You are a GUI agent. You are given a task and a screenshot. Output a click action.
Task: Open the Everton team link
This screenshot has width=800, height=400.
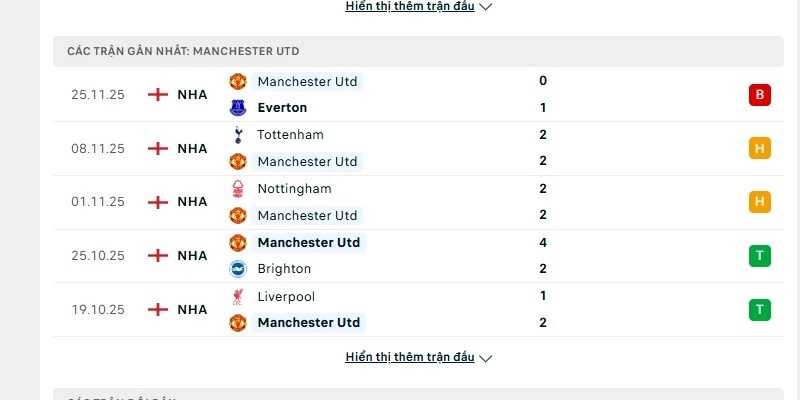click(281, 108)
